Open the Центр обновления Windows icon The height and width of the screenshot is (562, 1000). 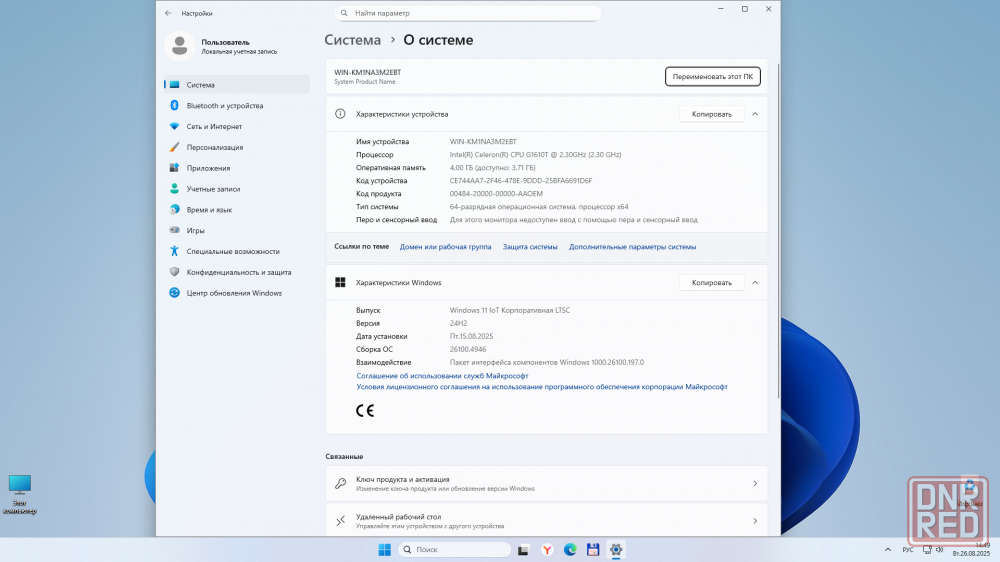(x=174, y=293)
